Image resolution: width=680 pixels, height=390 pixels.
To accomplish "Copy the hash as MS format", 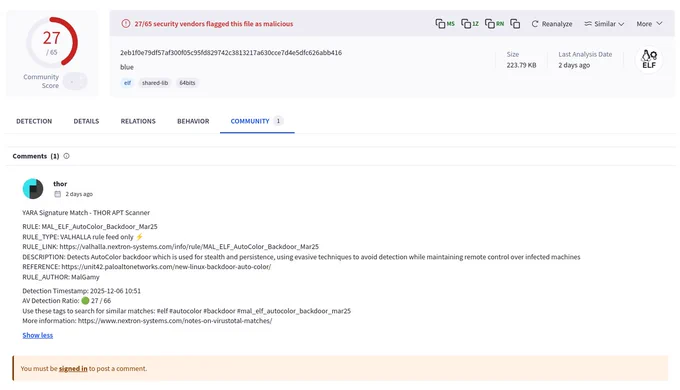I will click(x=445, y=23).
